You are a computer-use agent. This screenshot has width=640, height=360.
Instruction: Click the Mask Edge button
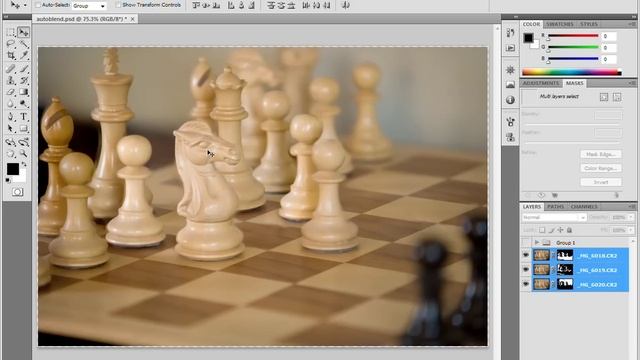pos(601,154)
